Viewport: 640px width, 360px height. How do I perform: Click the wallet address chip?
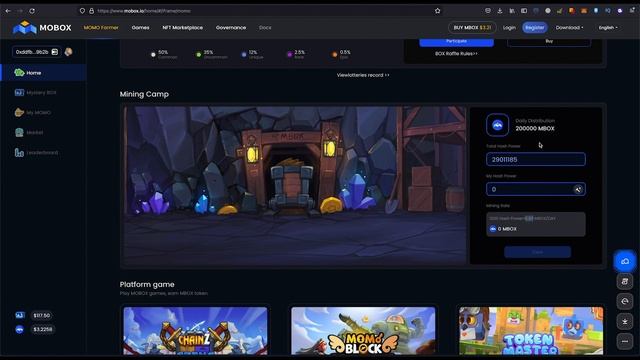click(x=36, y=52)
